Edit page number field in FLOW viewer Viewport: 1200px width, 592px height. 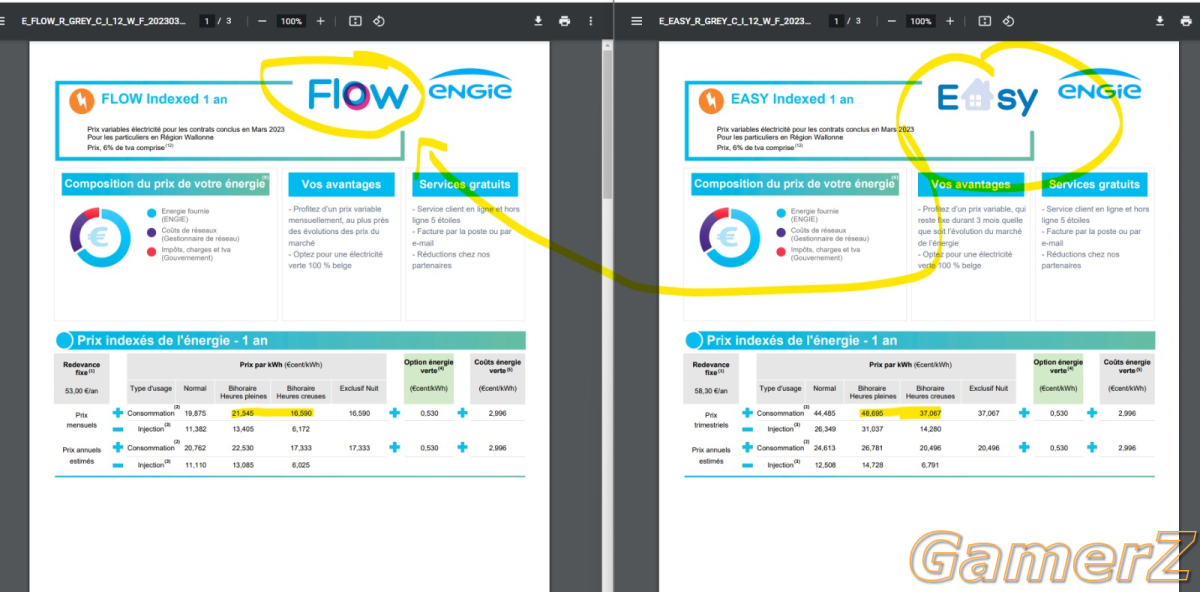tap(207, 21)
